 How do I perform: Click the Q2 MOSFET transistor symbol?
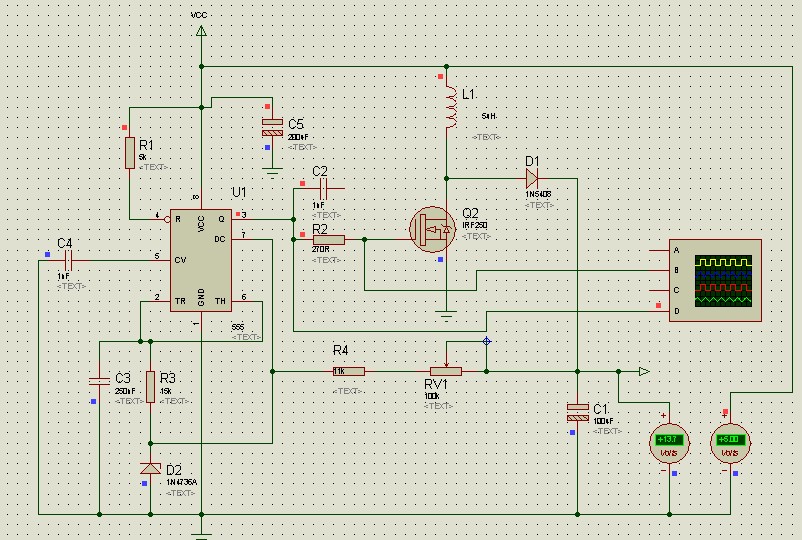click(x=431, y=231)
